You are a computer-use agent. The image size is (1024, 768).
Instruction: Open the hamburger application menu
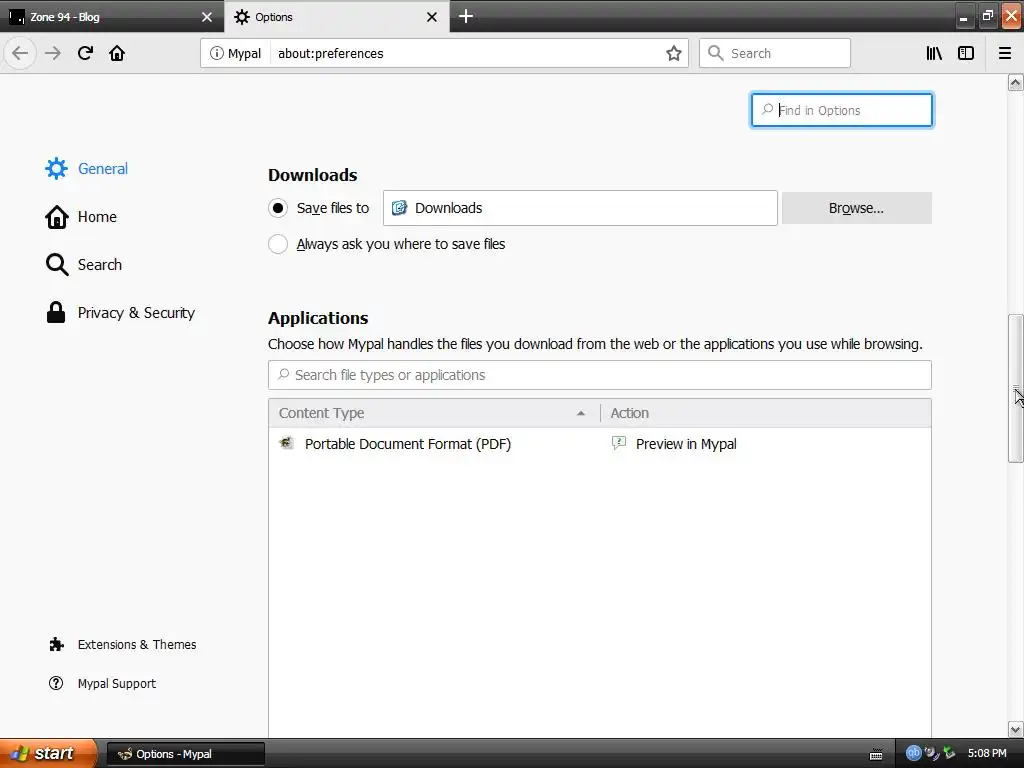(x=1004, y=53)
